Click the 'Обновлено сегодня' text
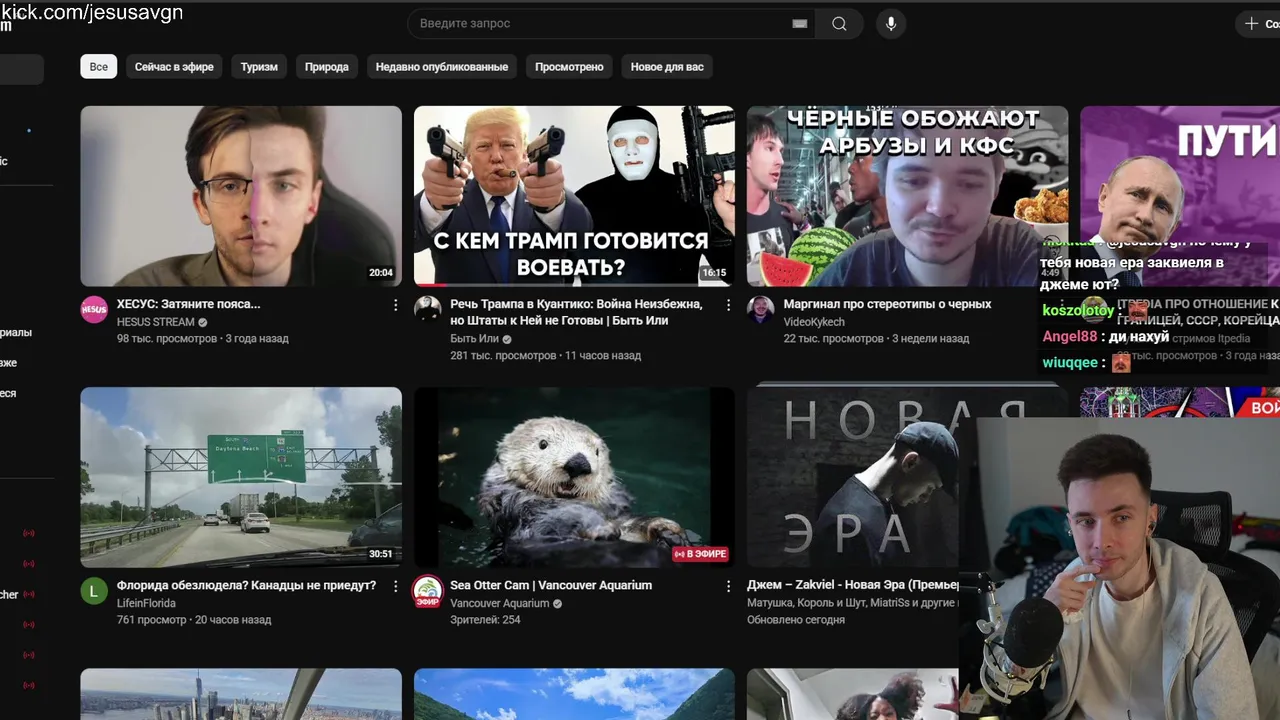This screenshot has height=720, width=1280. 796,620
